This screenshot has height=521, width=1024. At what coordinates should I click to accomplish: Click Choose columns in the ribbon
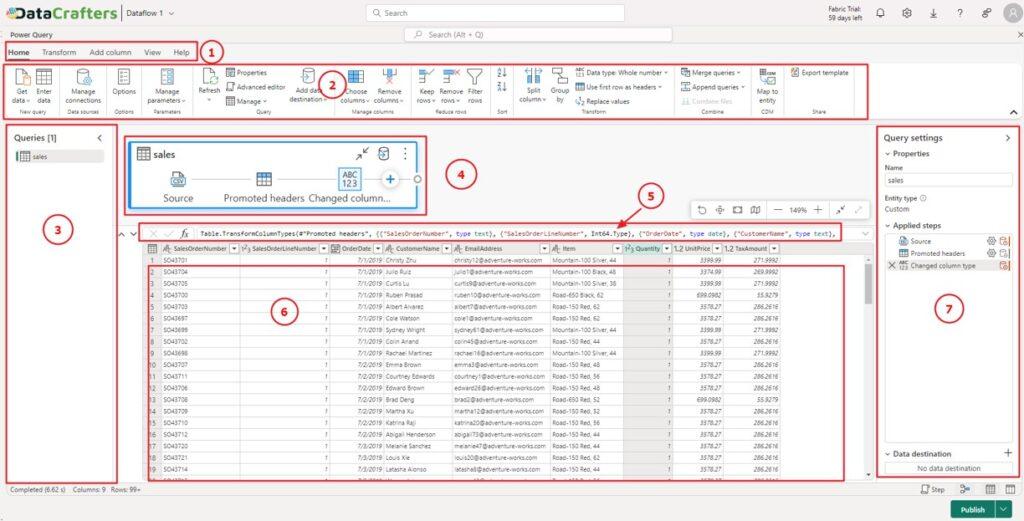(x=356, y=86)
